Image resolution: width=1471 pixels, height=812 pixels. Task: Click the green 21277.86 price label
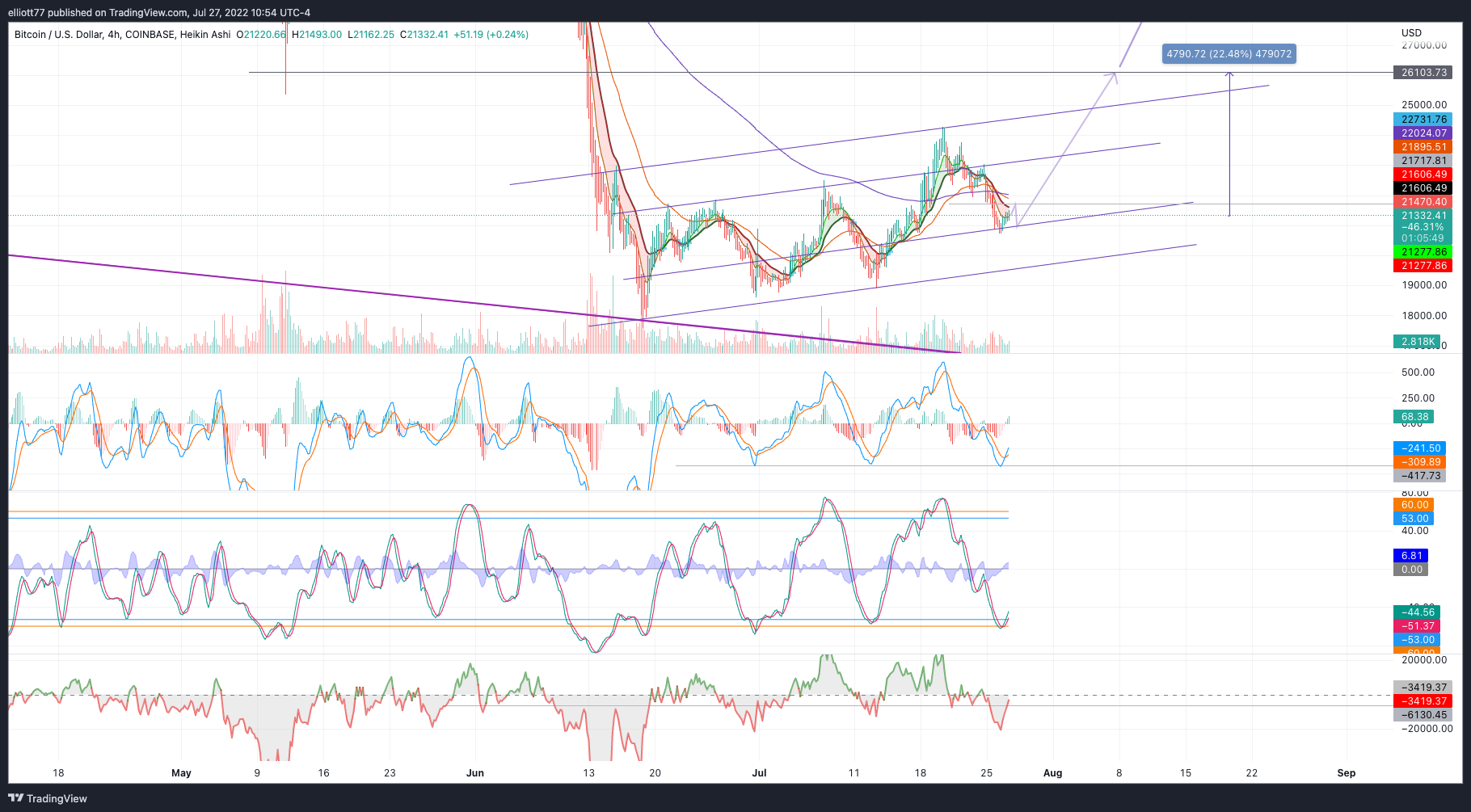click(x=1423, y=252)
